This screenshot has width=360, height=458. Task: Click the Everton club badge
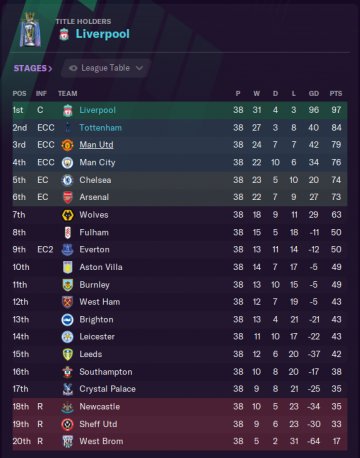(68, 250)
